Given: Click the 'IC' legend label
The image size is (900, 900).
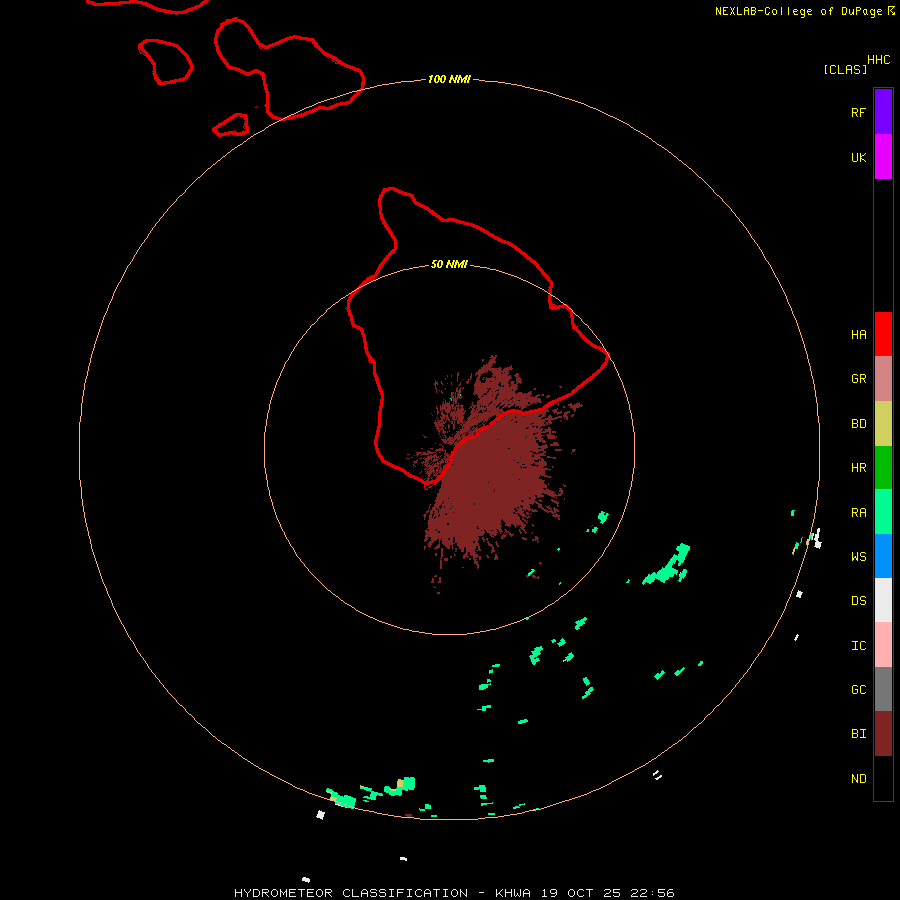Looking at the screenshot, I should (858, 646).
